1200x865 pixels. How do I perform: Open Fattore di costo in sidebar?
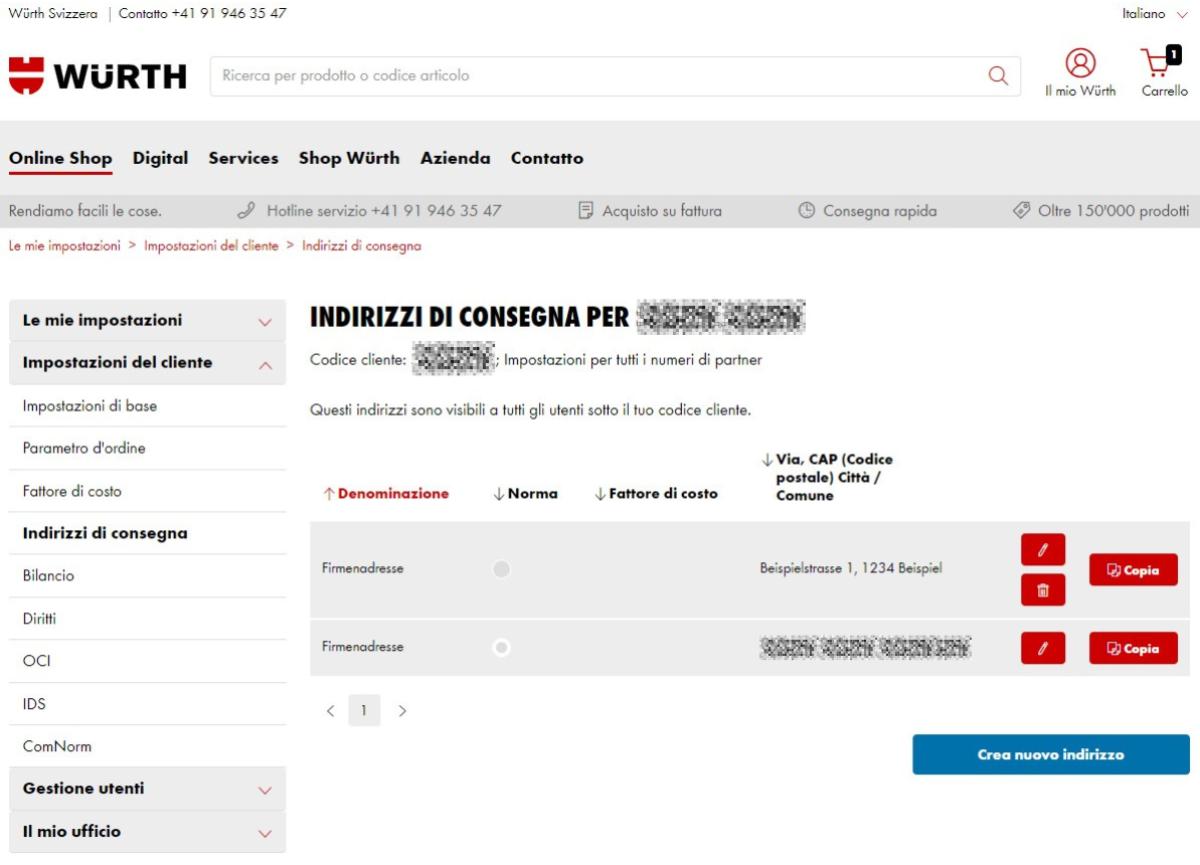pos(147,491)
